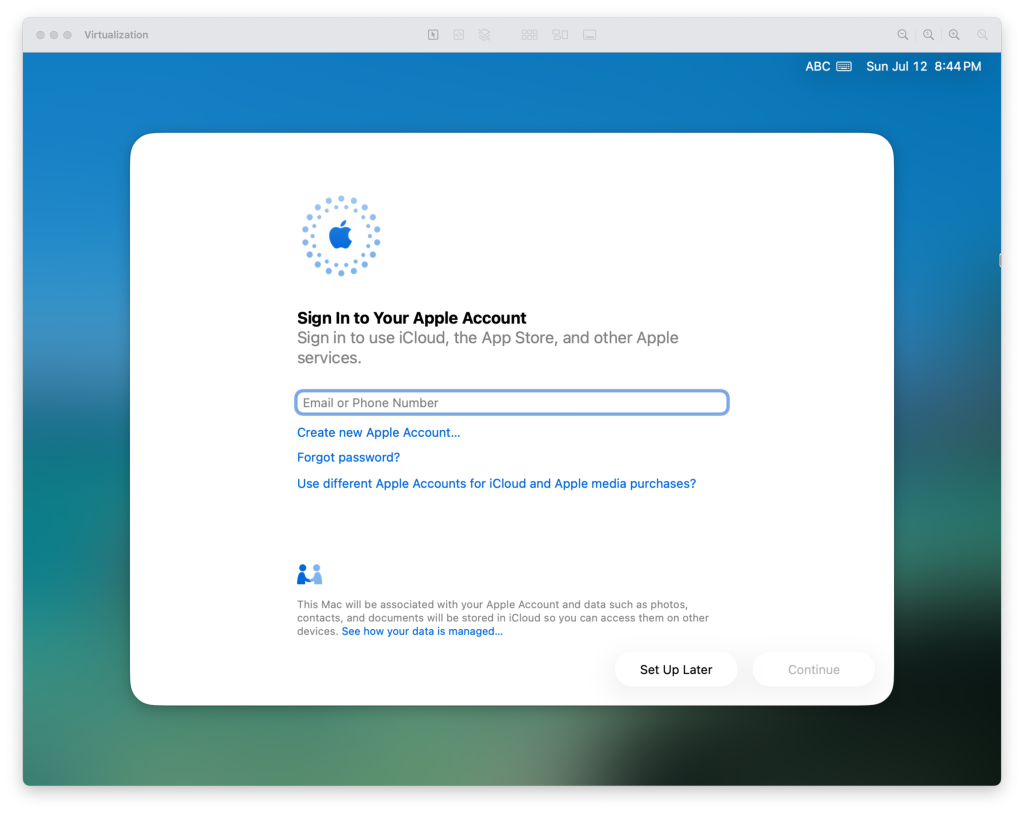Click the split panels layout toolbar icon

coord(560,35)
